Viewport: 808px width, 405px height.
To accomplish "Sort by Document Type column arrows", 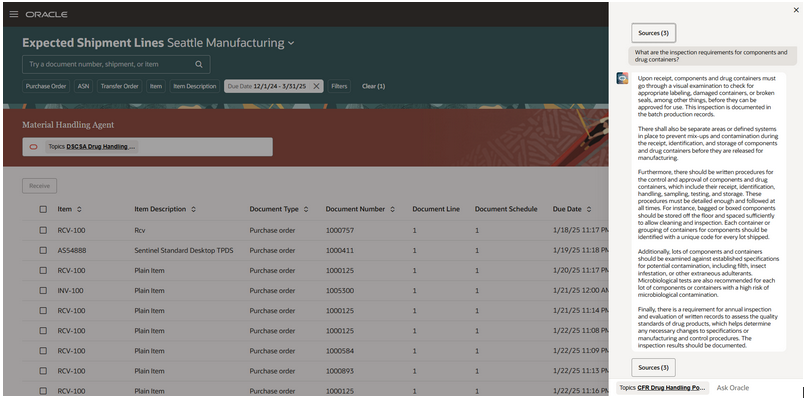I will [306, 209].
